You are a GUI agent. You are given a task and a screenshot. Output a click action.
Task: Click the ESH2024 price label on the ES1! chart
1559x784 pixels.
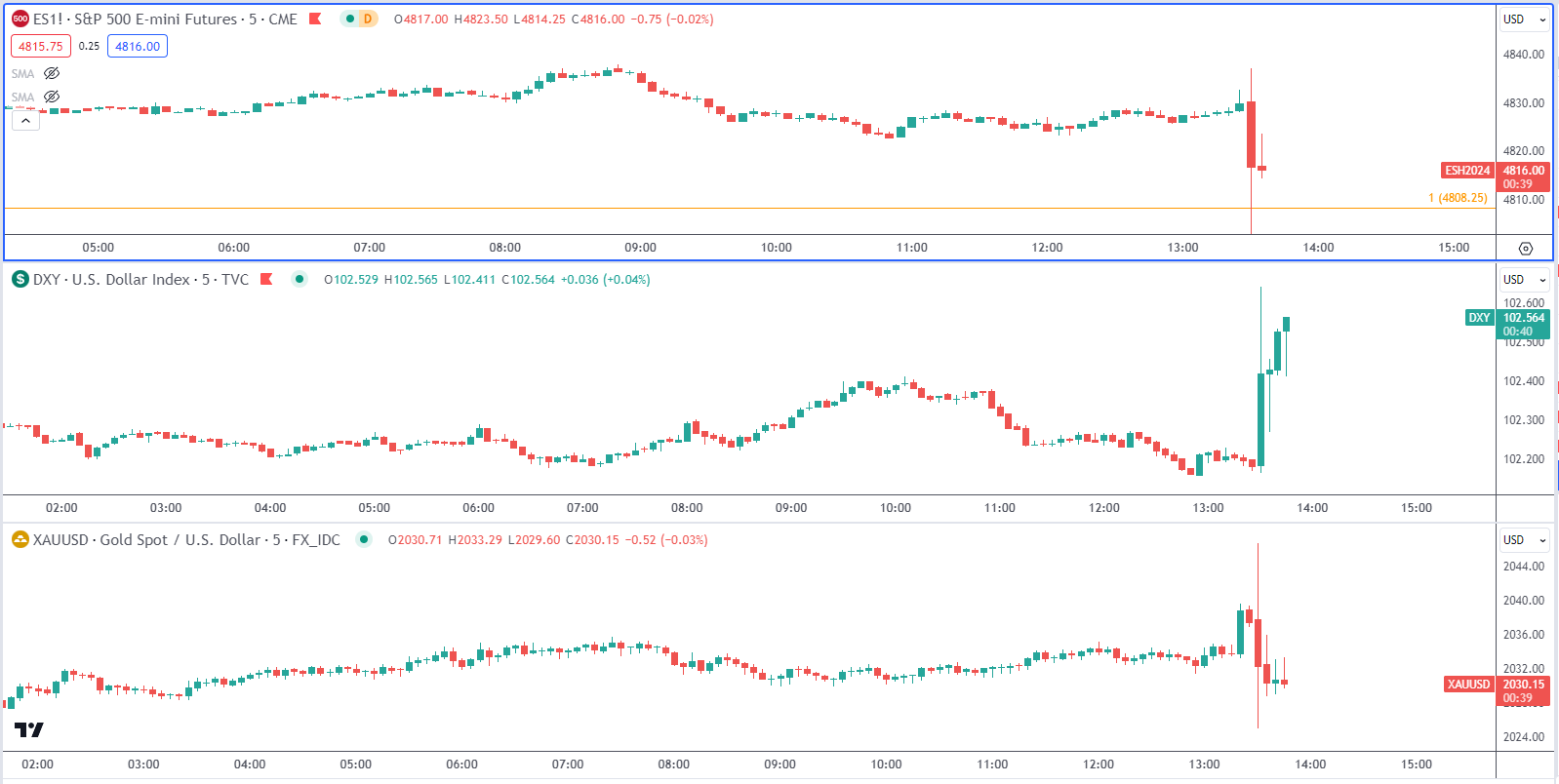(x=1467, y=171)
